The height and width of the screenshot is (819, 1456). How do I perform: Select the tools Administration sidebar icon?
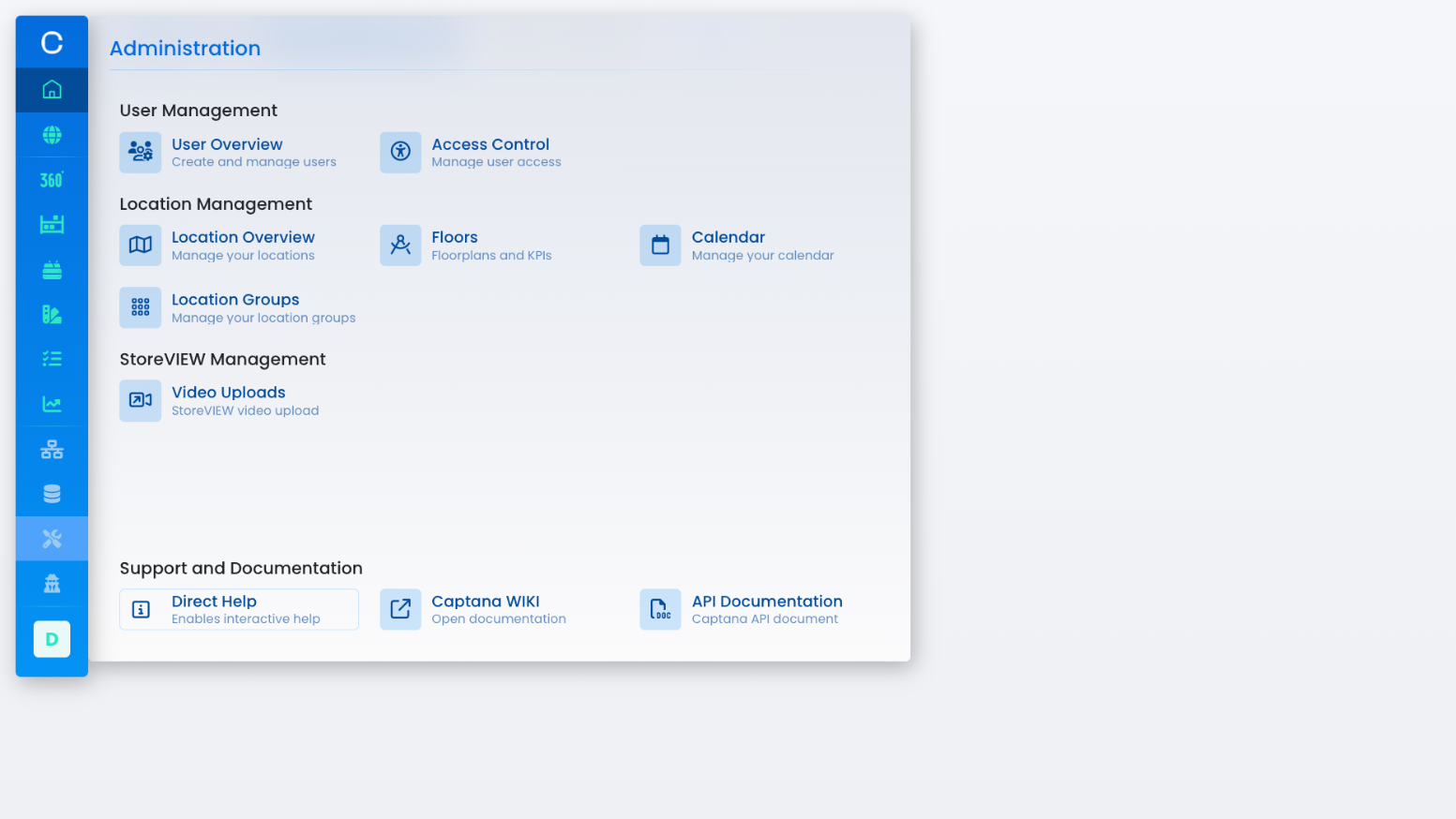coord(52,539)
